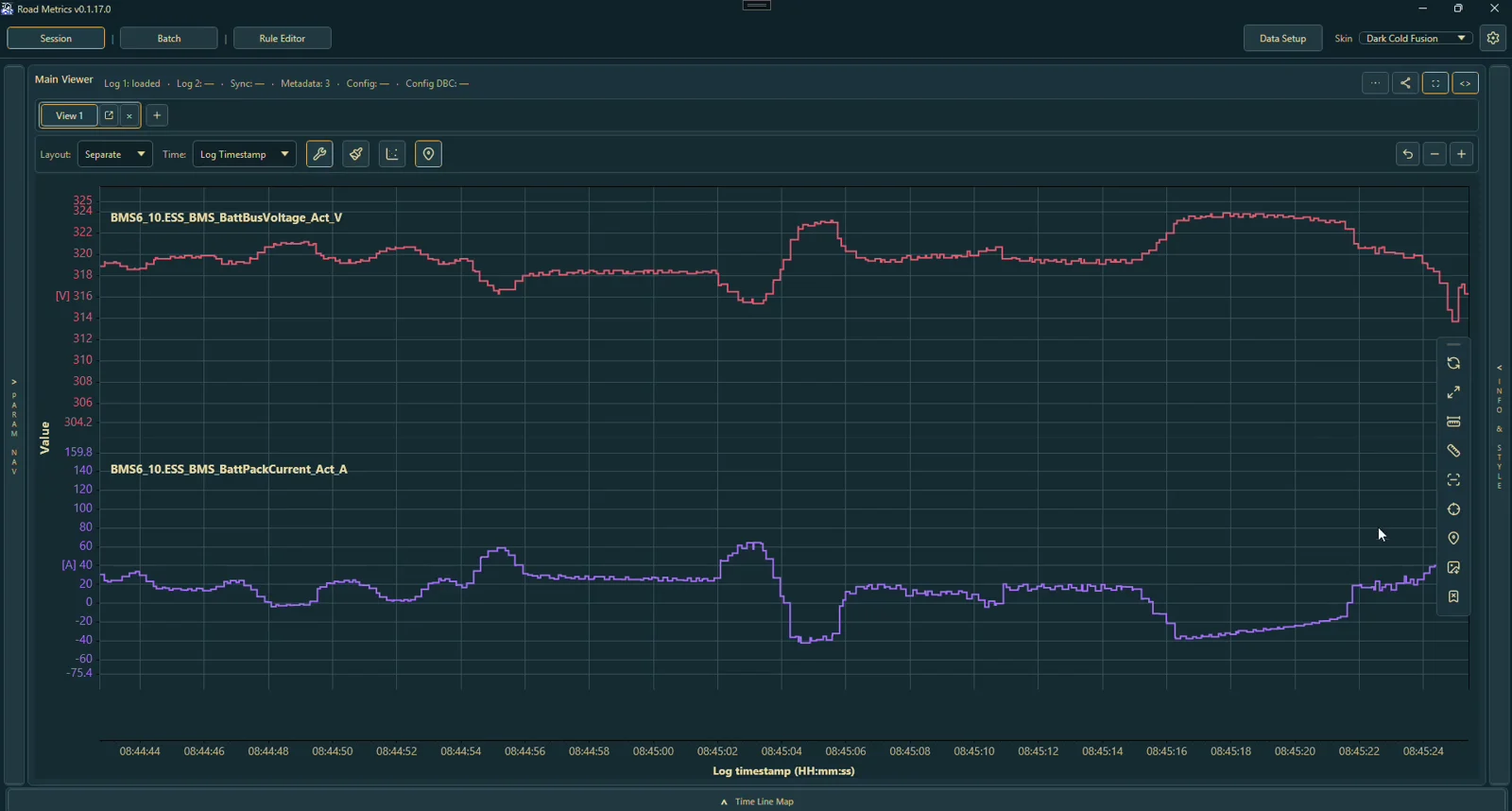Click the share icon in Main Viewer header
This screenshot has width=1512, height=811.
point(1405,83)
